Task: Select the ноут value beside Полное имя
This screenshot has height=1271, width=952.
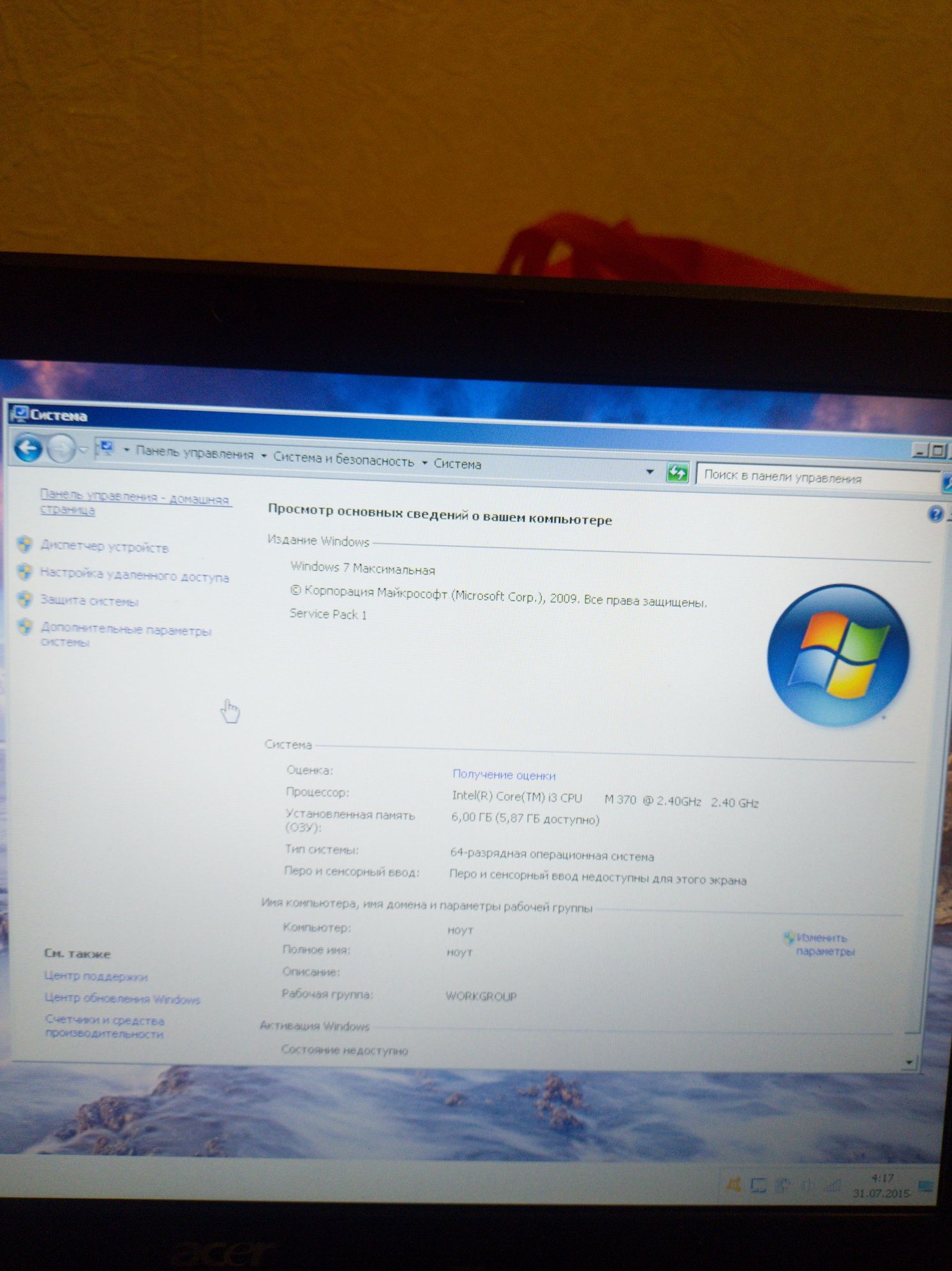Action: point(459,952)
